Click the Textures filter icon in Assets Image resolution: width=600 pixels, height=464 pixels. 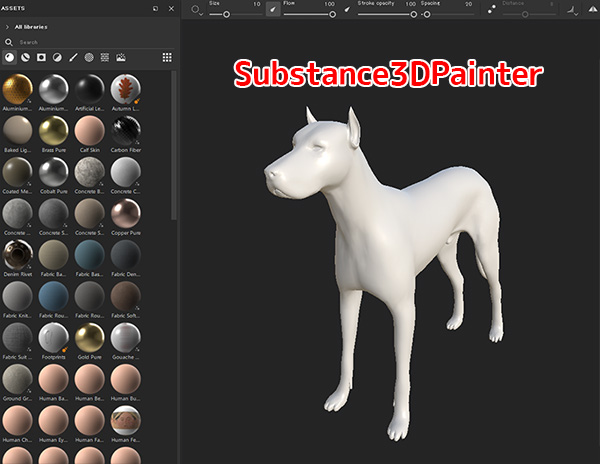(105, 58)
